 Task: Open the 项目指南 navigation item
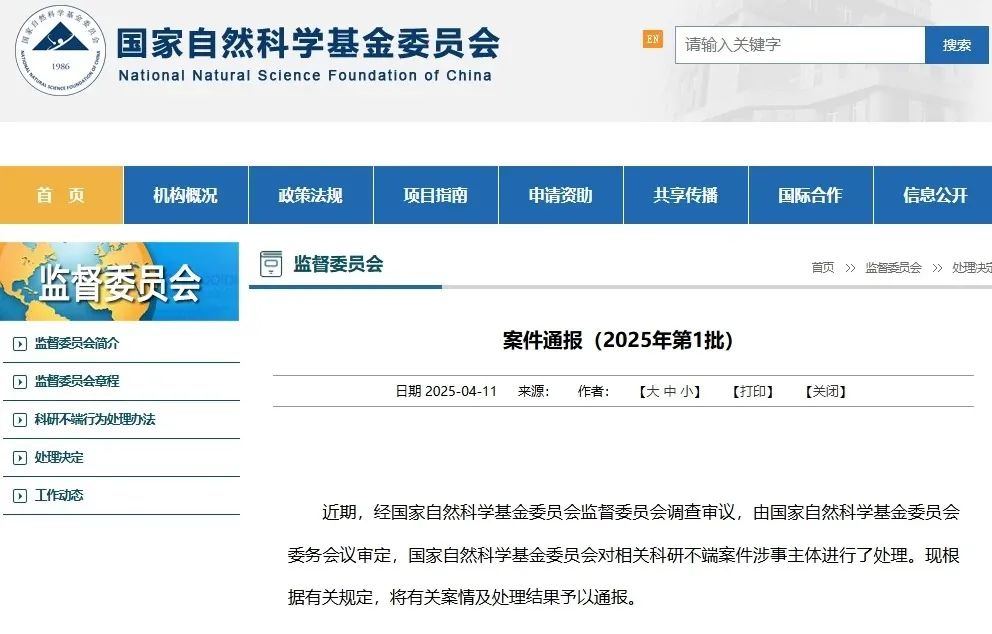[x=435, y=195]
